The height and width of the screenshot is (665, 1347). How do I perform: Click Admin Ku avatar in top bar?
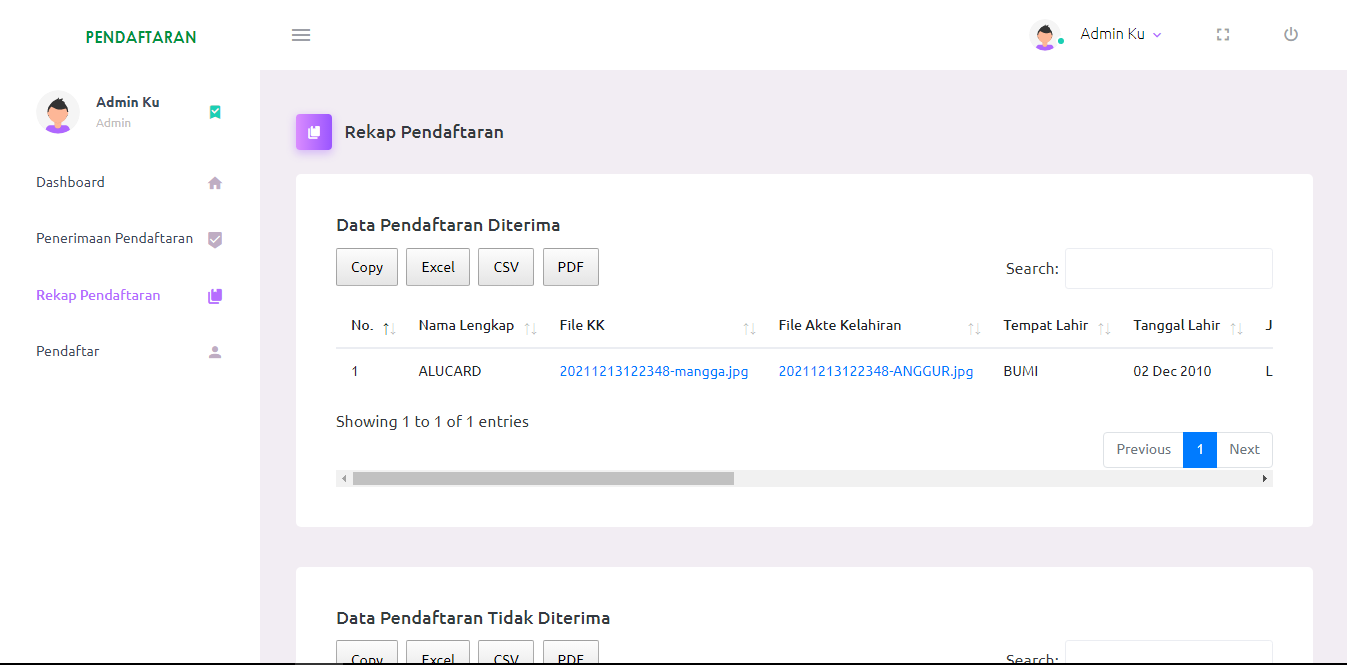(x=1045, y=35)
